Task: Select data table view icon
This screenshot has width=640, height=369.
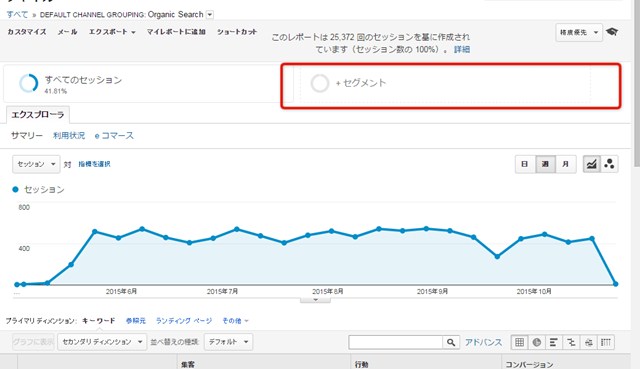Action: click(519, 342)
